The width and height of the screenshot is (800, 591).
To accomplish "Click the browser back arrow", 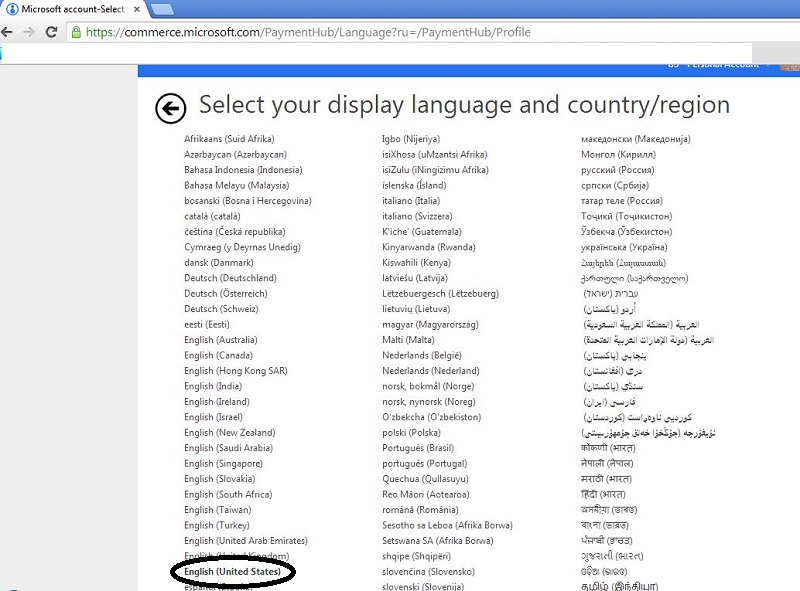I will (6, 32).
